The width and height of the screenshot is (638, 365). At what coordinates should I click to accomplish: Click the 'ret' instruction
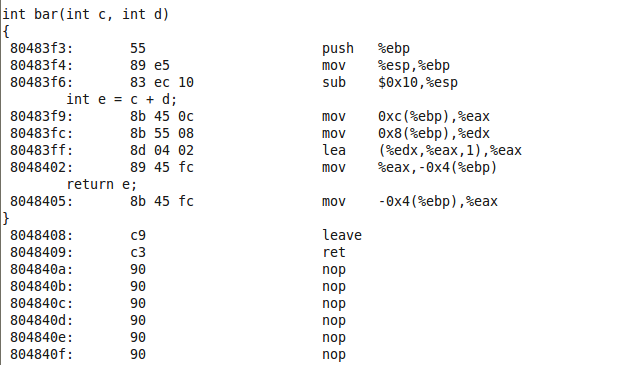pyautogui.click(x=334, y=253)
